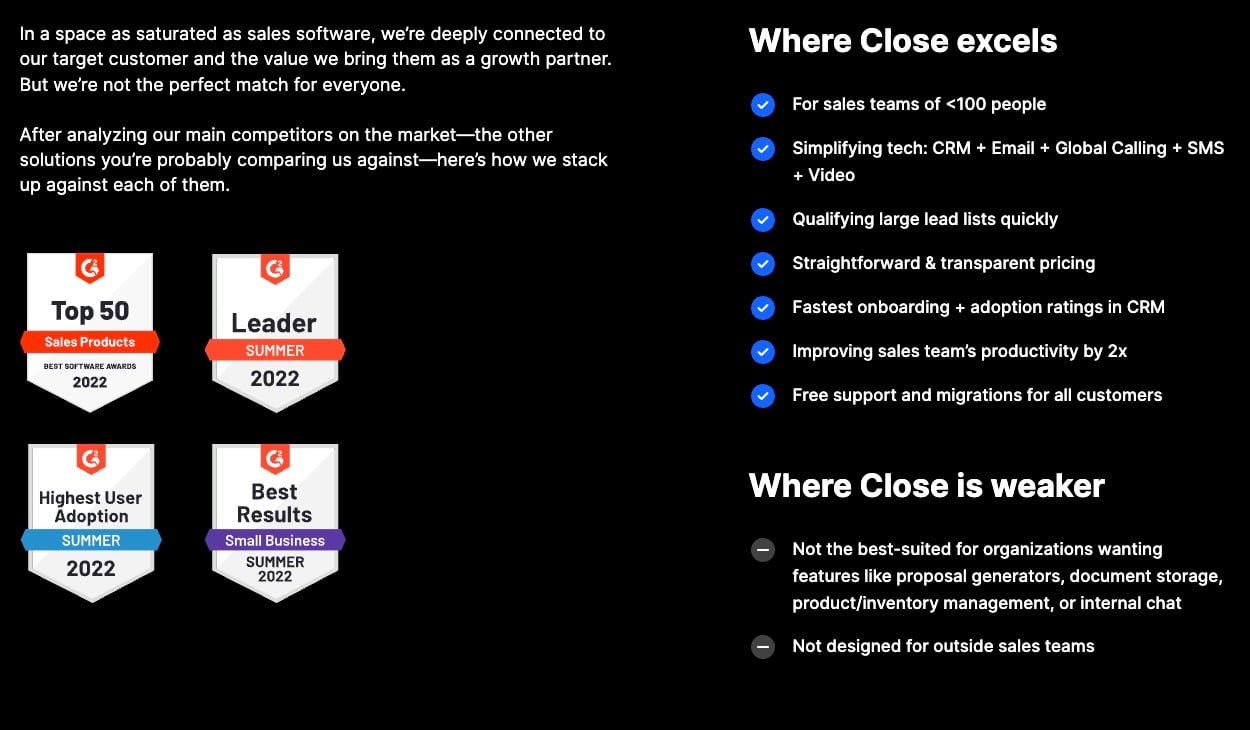Click the minus icon by outside sales teams
Screen dimensions: 1250x730
(x=763, y=647)
